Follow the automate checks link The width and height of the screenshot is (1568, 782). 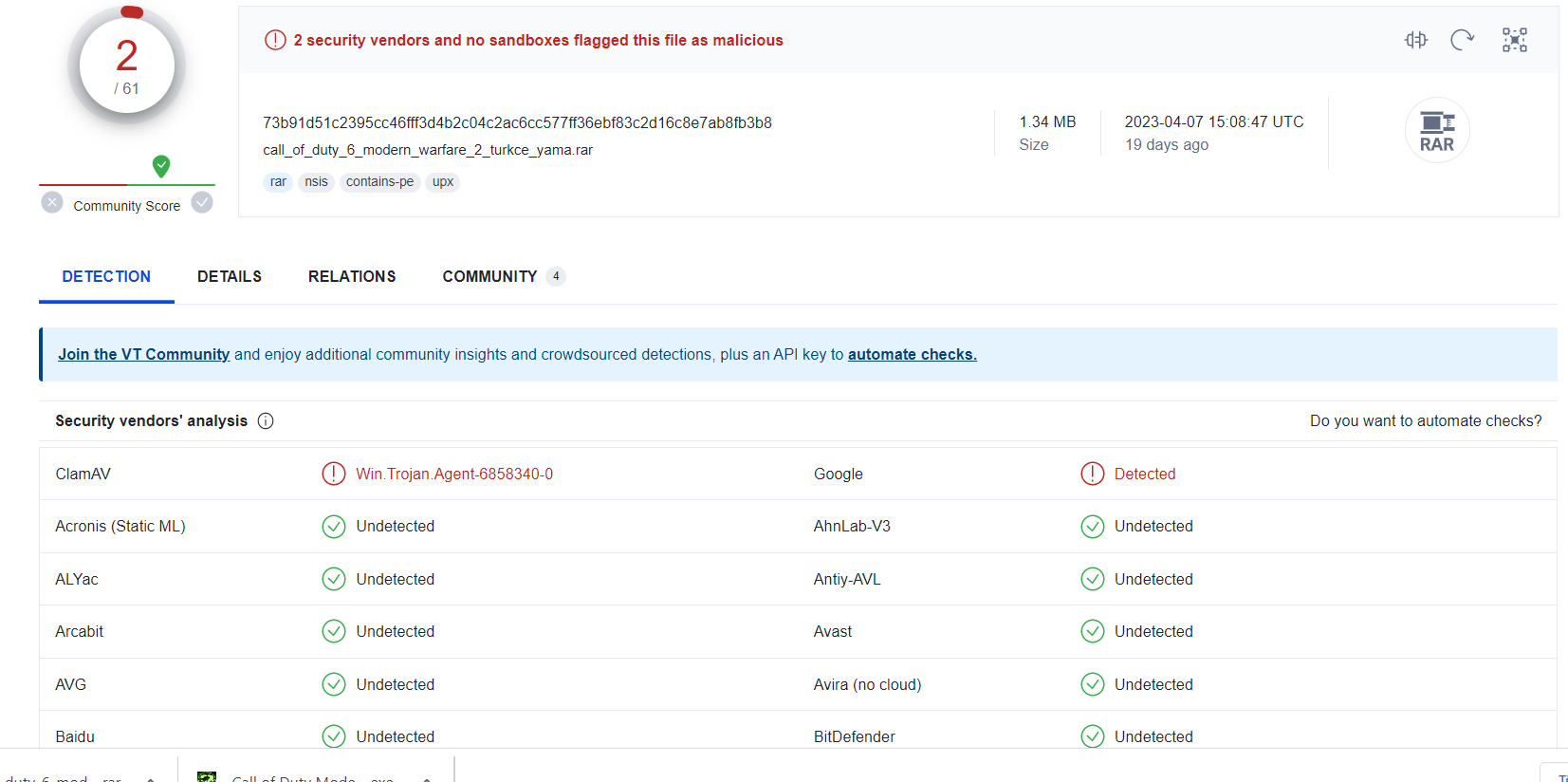click(912, 355)
